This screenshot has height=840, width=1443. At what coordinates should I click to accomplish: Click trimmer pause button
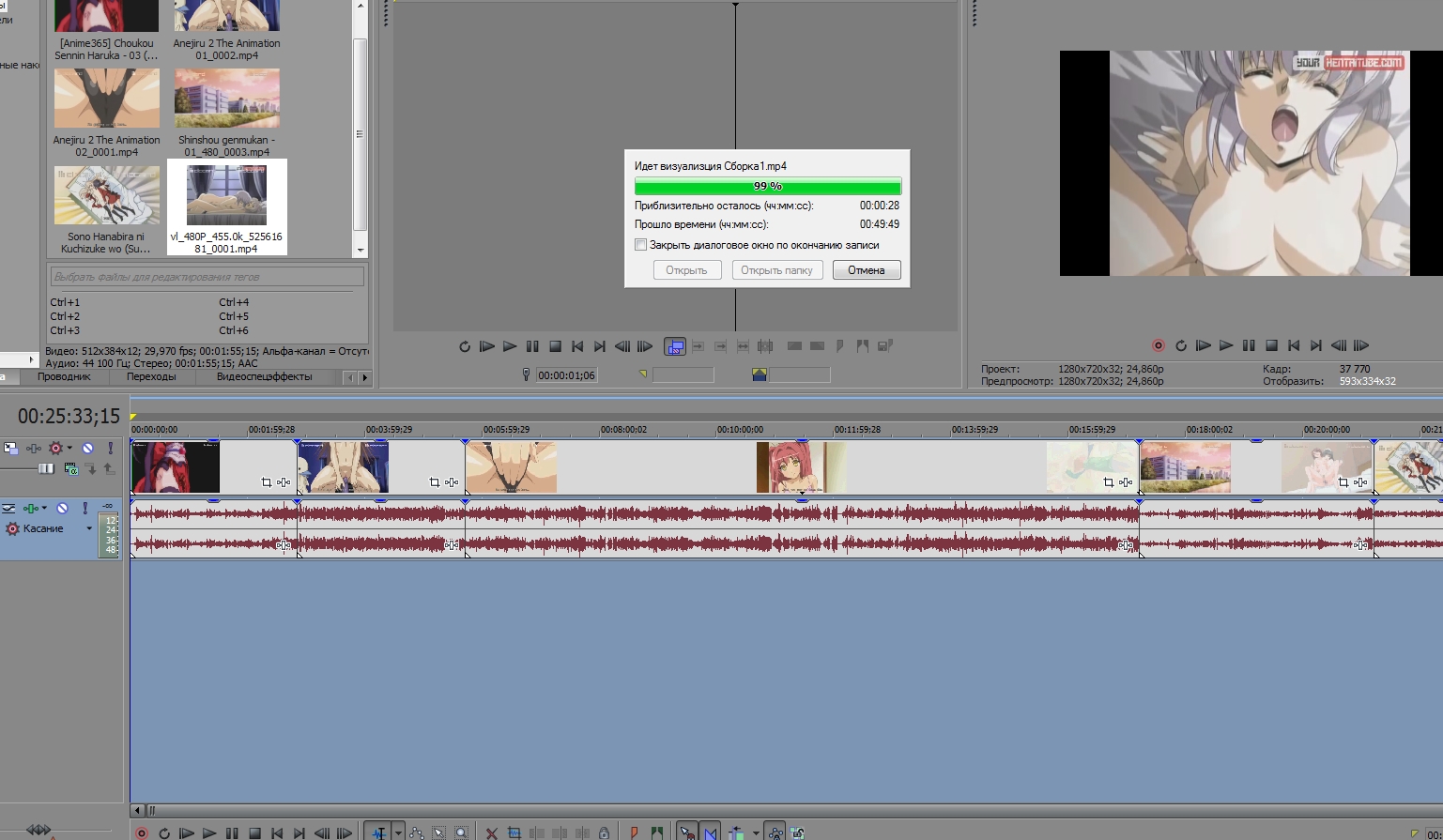(x=532, y=346)
